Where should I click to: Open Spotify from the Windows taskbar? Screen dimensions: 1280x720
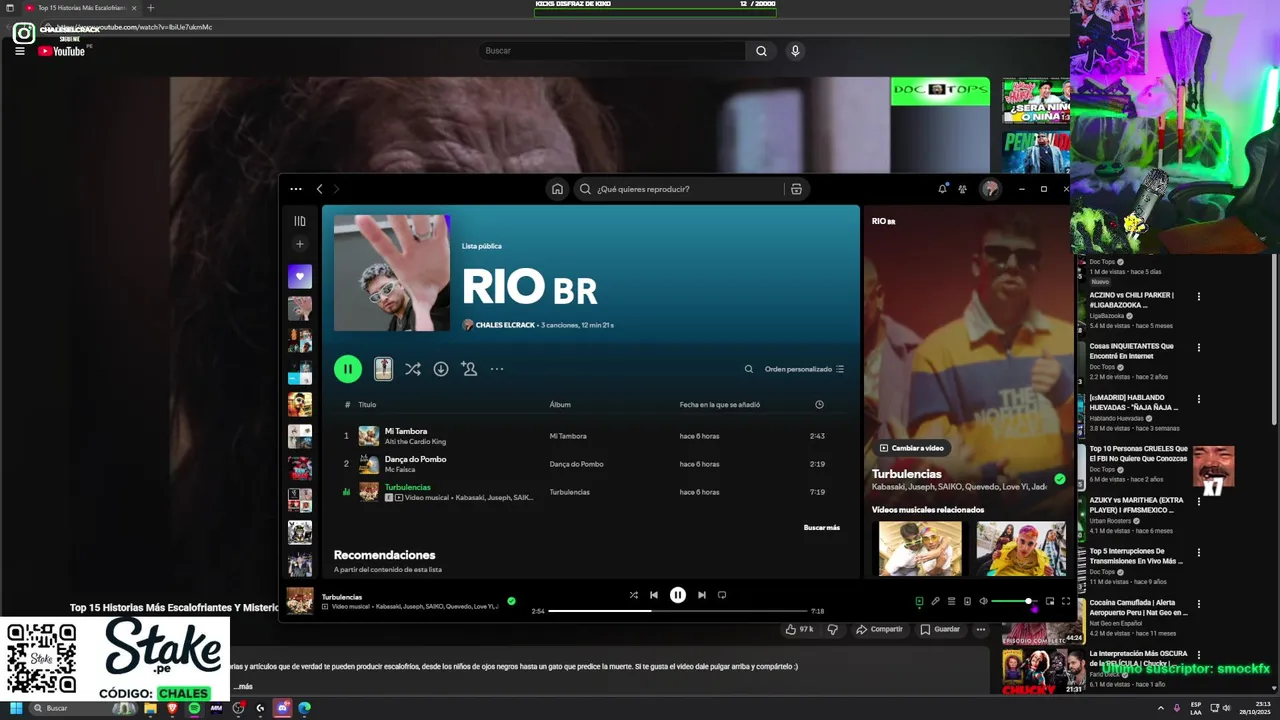click(x=194, y=708)
